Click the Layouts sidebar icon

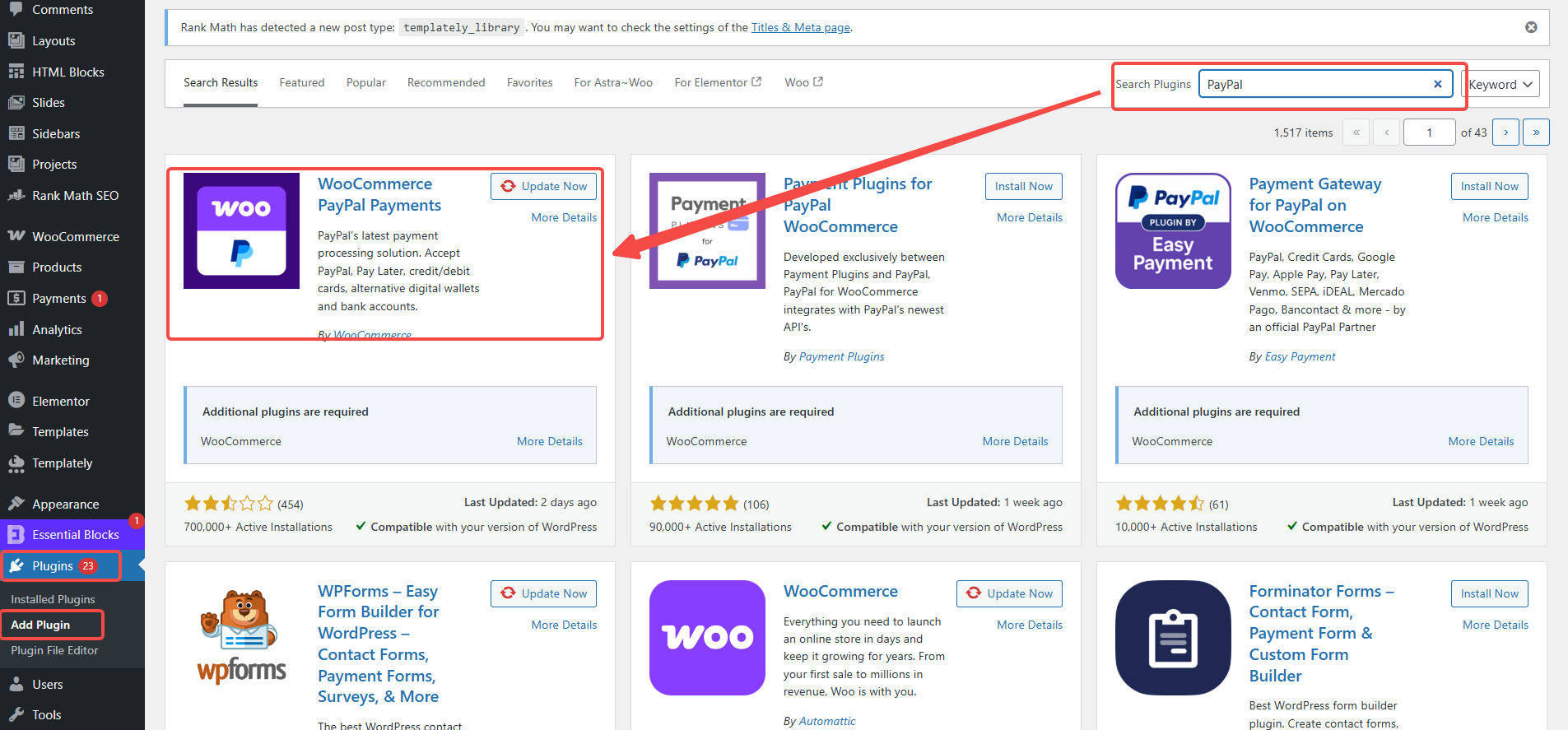(x=16, y=40)
